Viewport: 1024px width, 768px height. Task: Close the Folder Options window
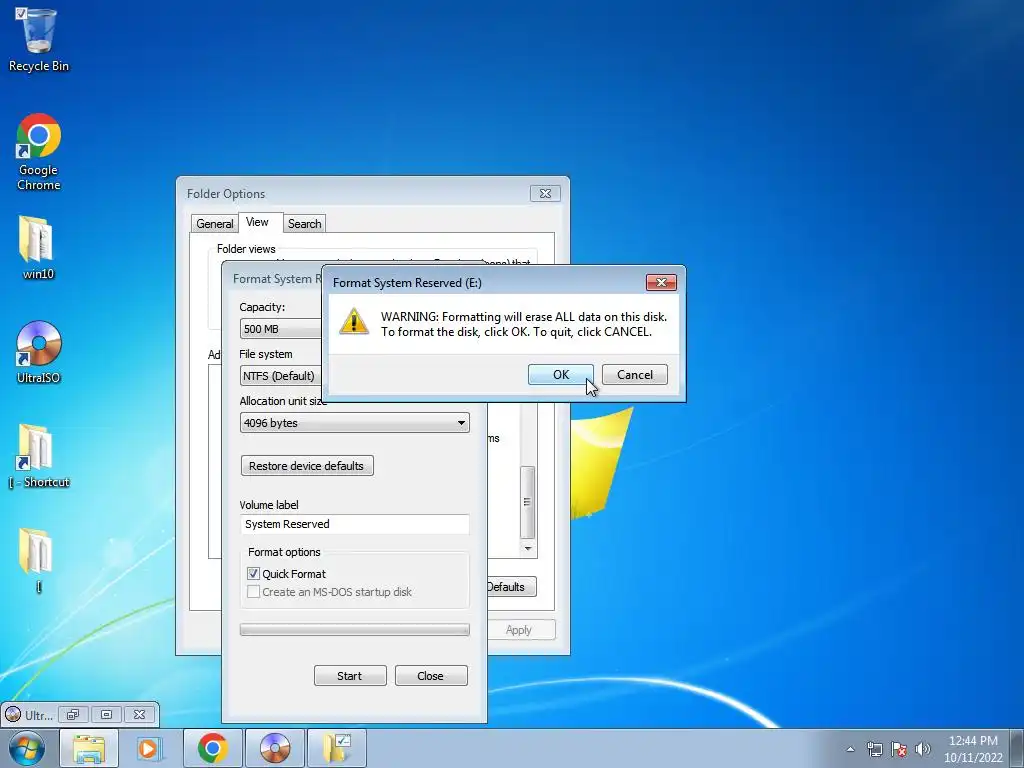(545, 193)
